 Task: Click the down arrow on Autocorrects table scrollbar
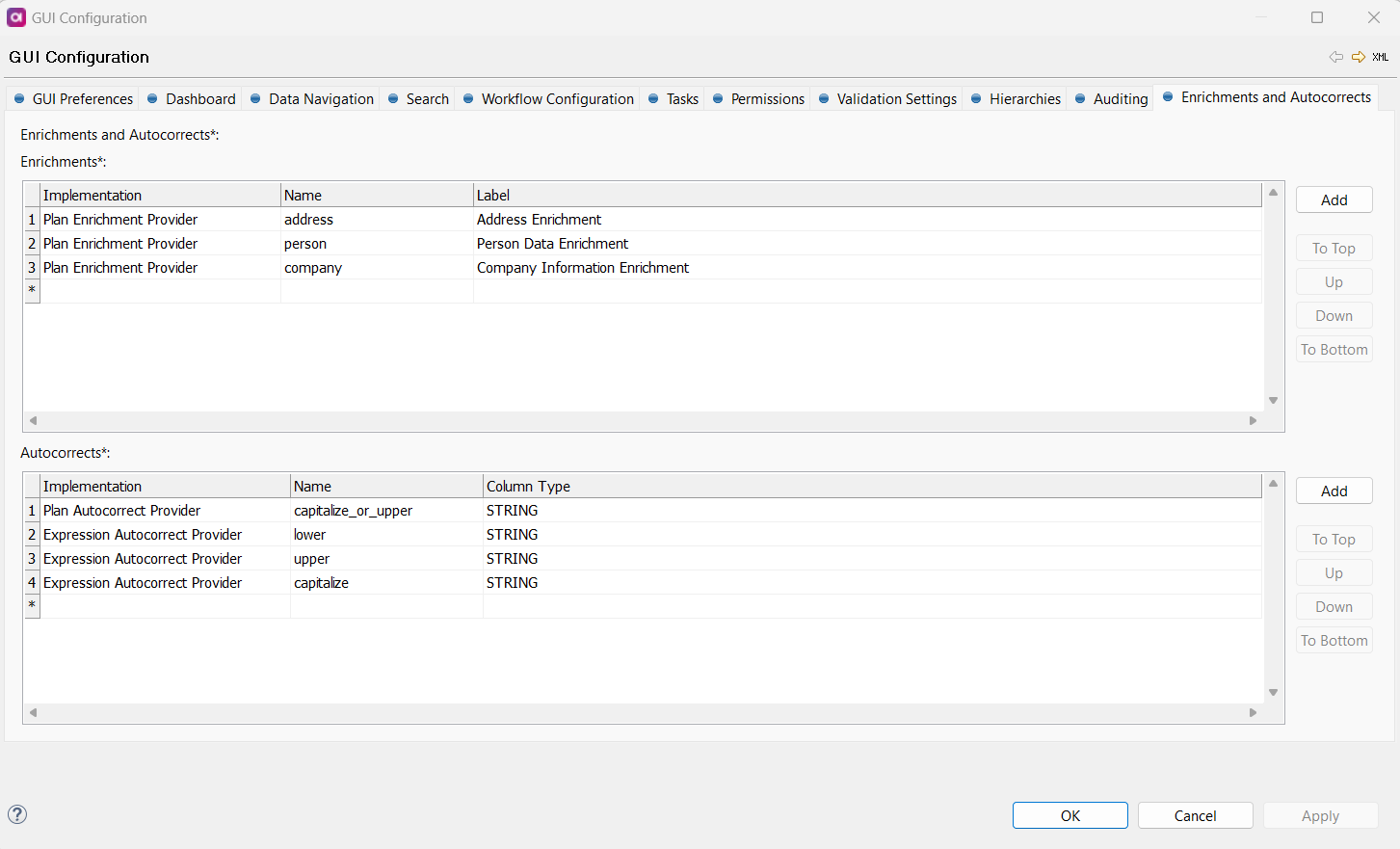[x=1273, y=692]
